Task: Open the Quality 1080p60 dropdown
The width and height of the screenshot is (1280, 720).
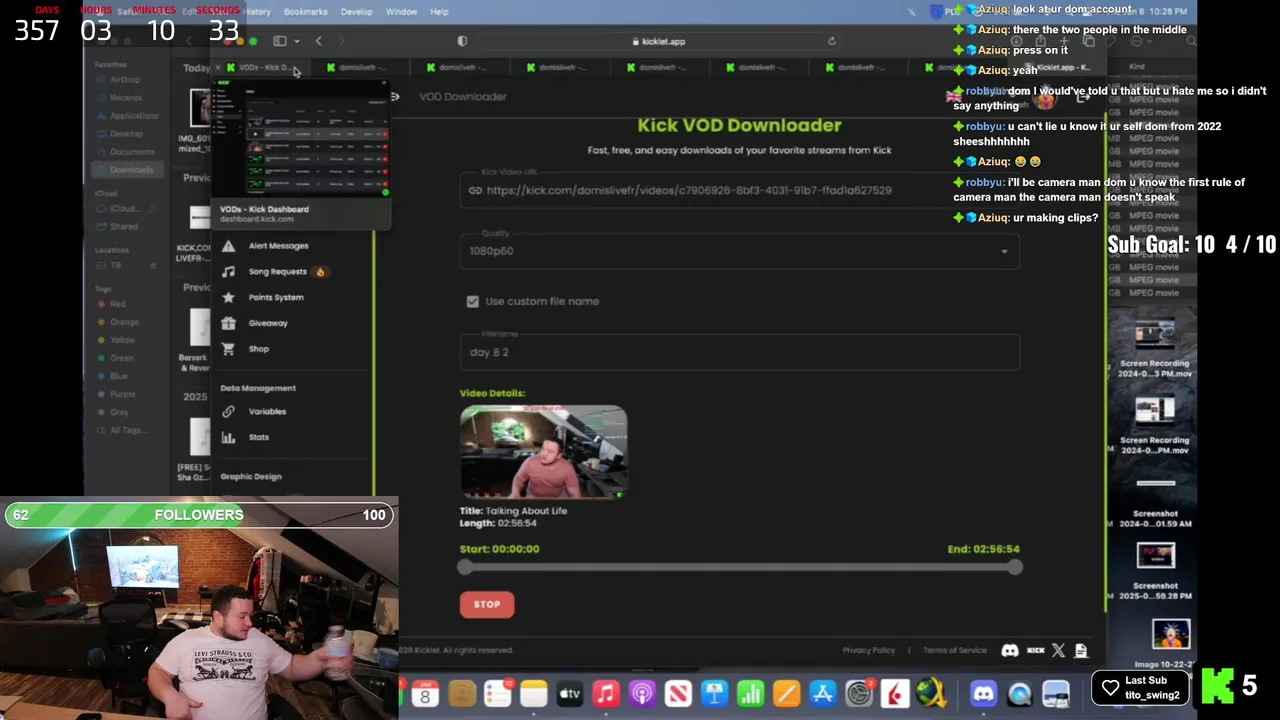Action: [x=740, y=251]
